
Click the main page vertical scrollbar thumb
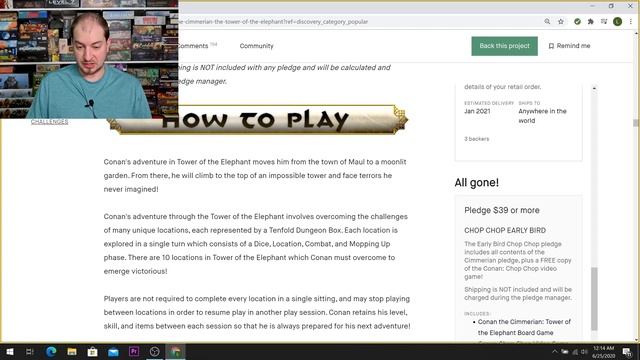pos(636,123)
